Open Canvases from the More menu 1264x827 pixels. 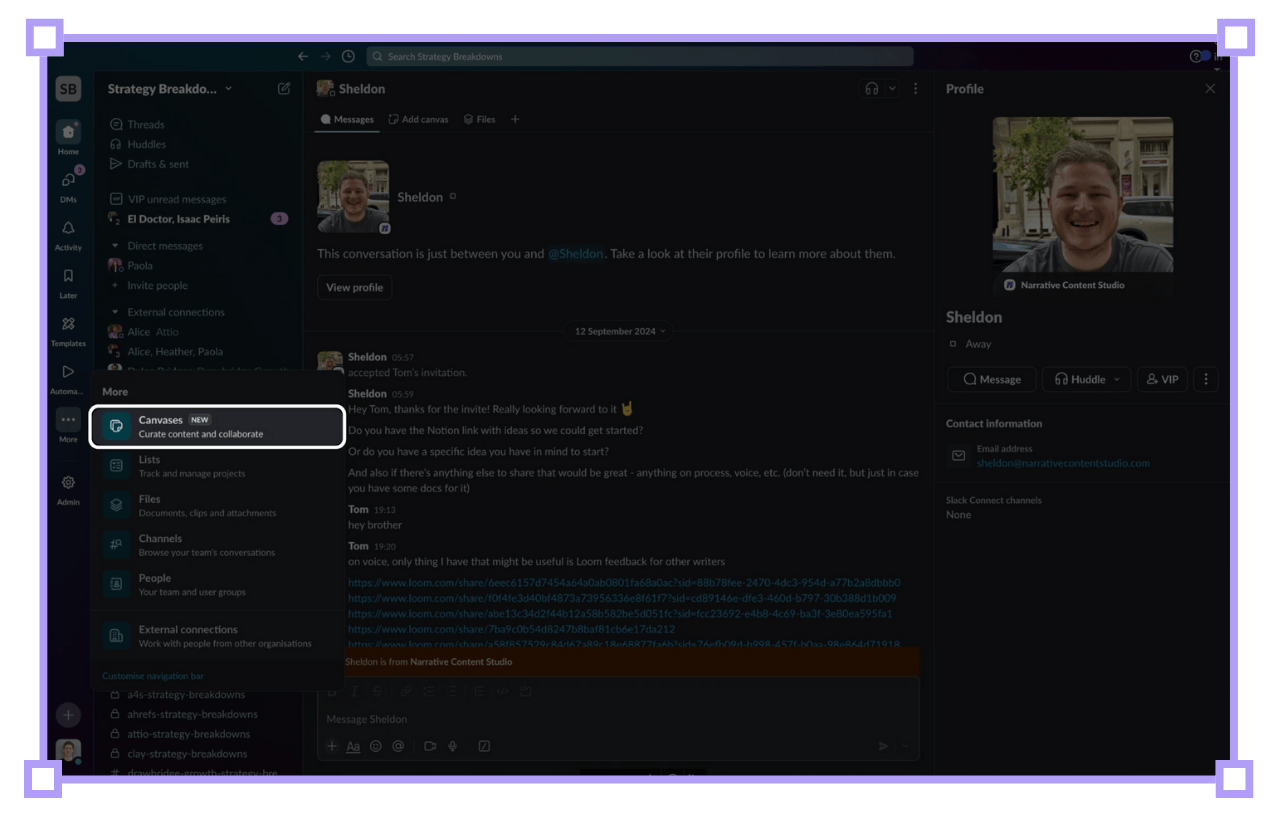217,426
